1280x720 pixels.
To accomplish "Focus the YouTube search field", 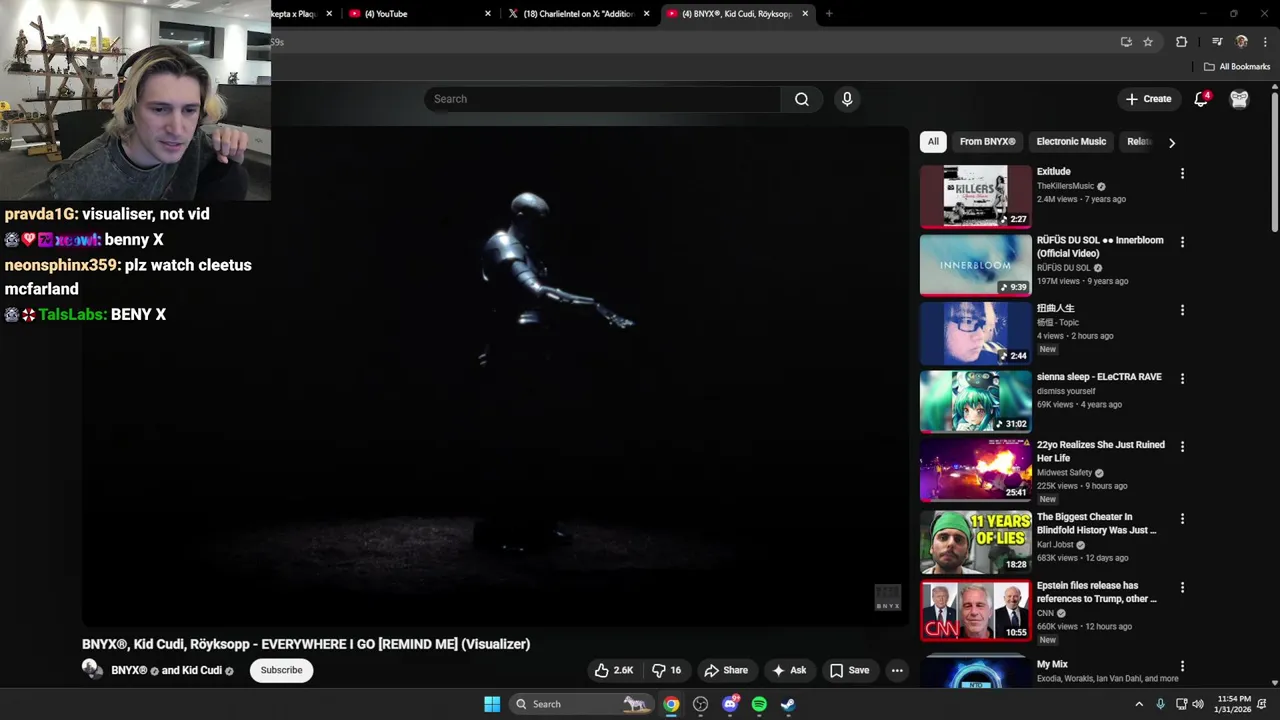I will tap(603, 99).
